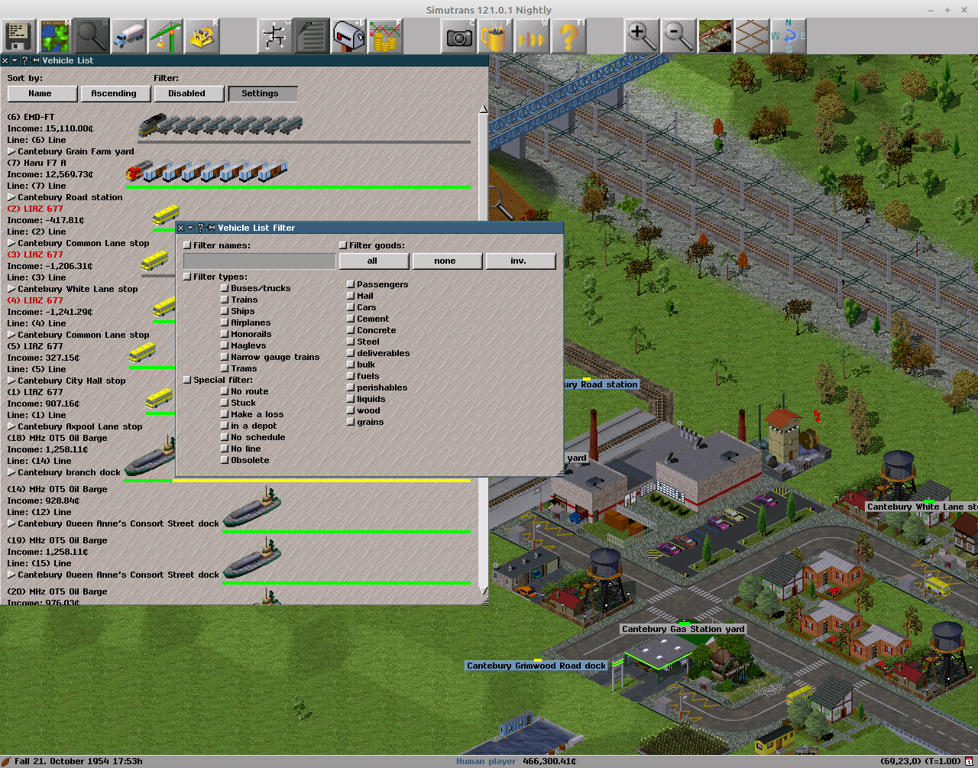Click triangle beside Cantebury Road station destination
This screenshot has width=978, height=768.
pyautogui.click(x=11, y=197)
